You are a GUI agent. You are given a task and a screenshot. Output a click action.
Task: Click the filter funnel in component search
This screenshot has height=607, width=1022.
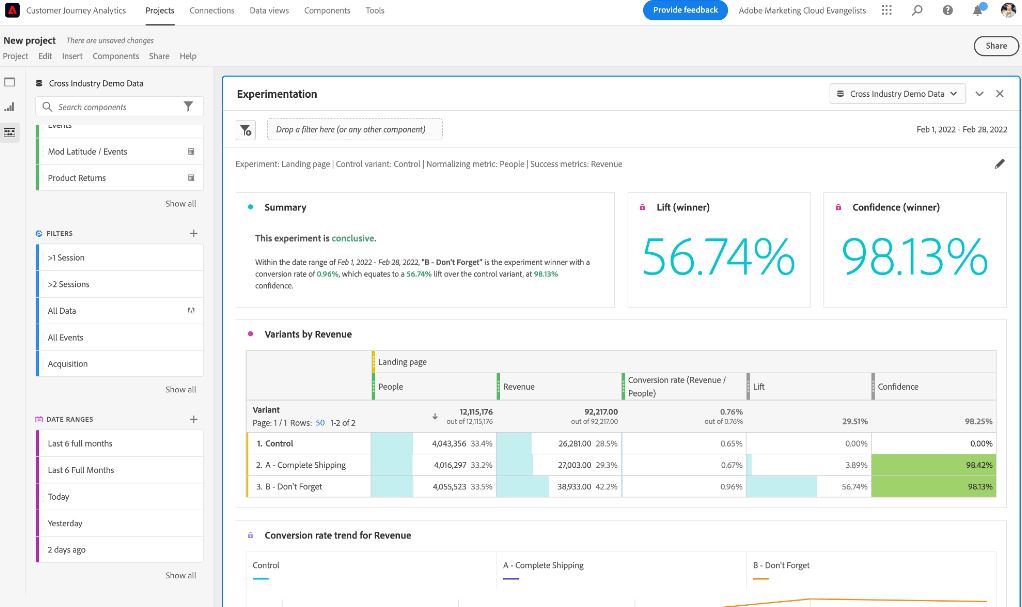point(188,106)
